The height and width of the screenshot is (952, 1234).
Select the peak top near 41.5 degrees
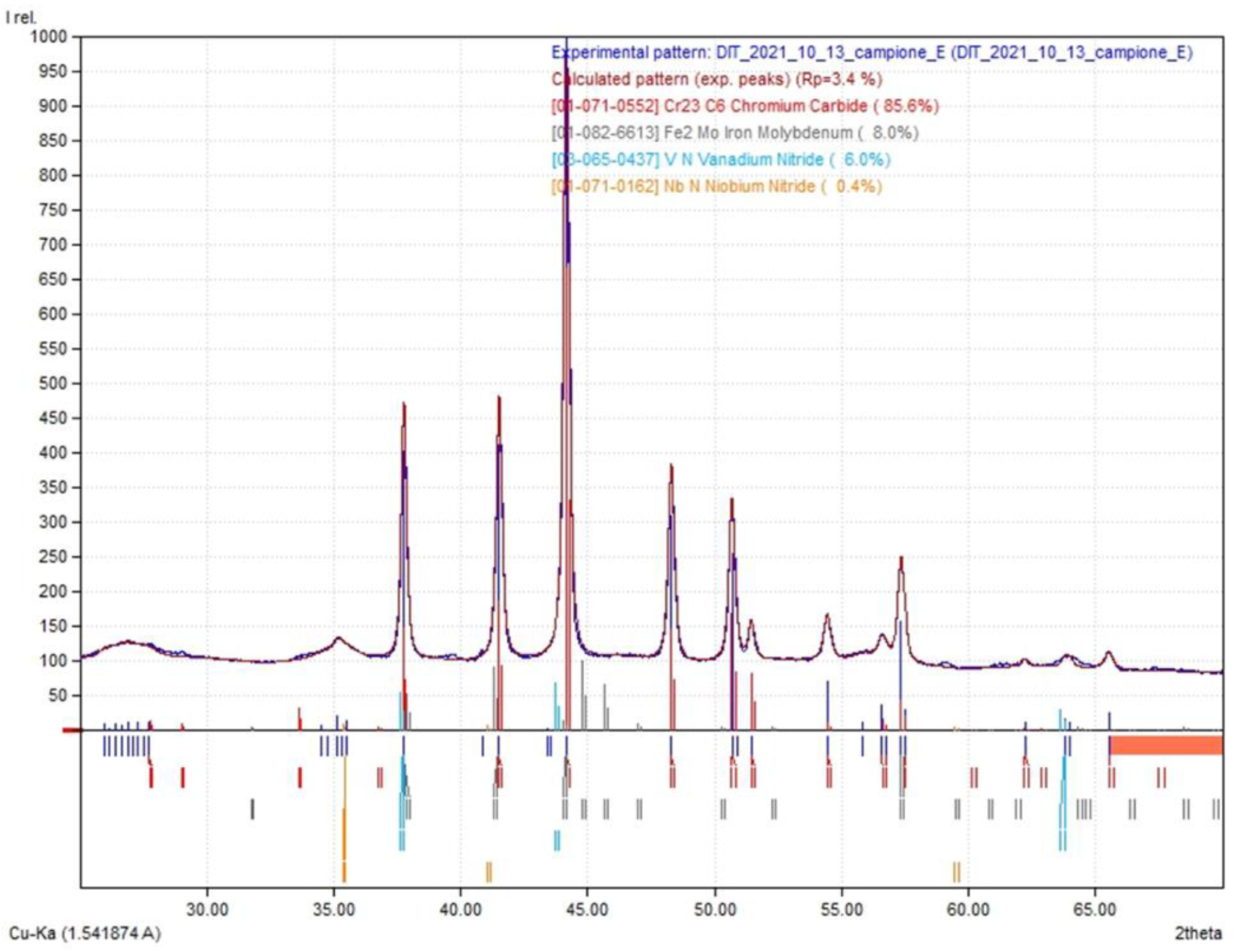point(499,399)
